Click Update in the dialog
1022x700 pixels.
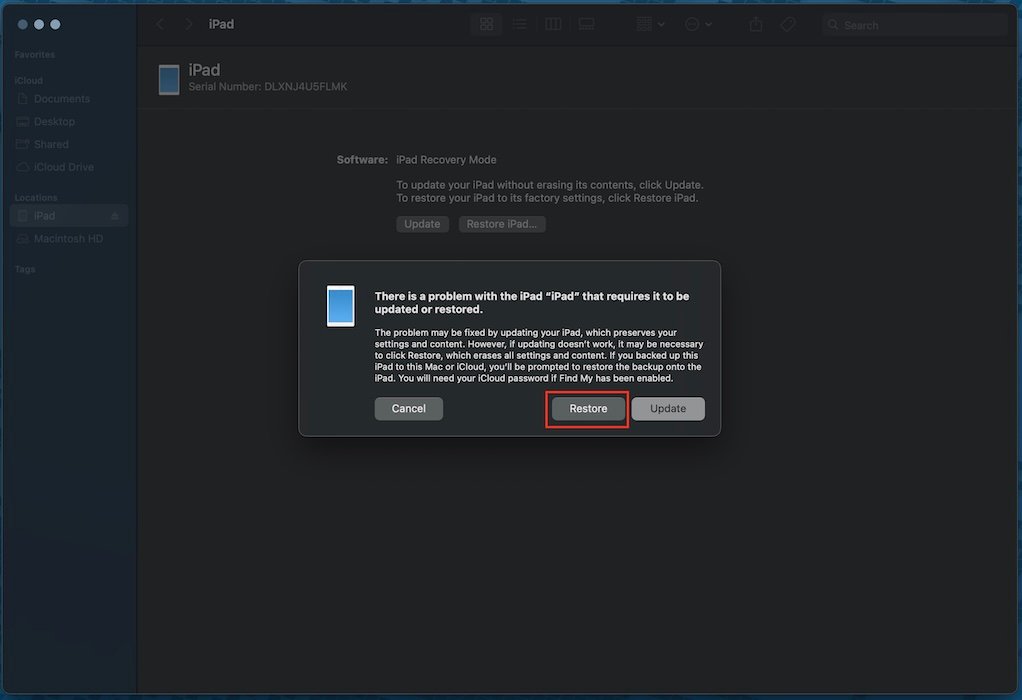pos(668,409)
